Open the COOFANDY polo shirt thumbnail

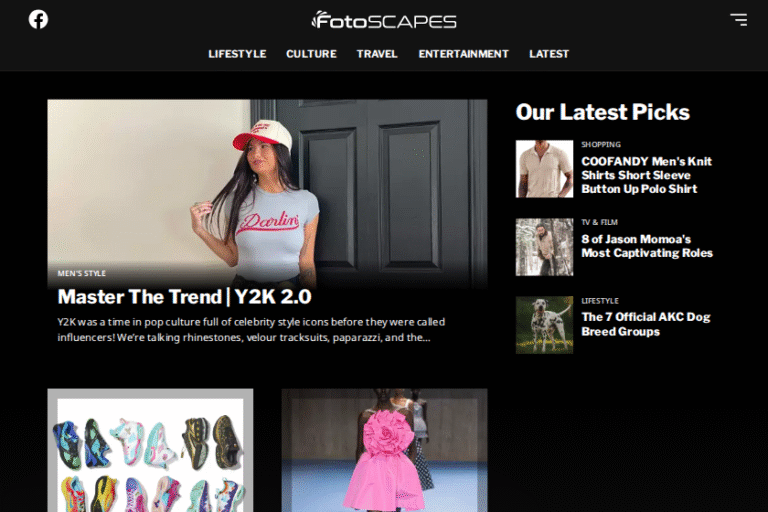click(544, 169)
